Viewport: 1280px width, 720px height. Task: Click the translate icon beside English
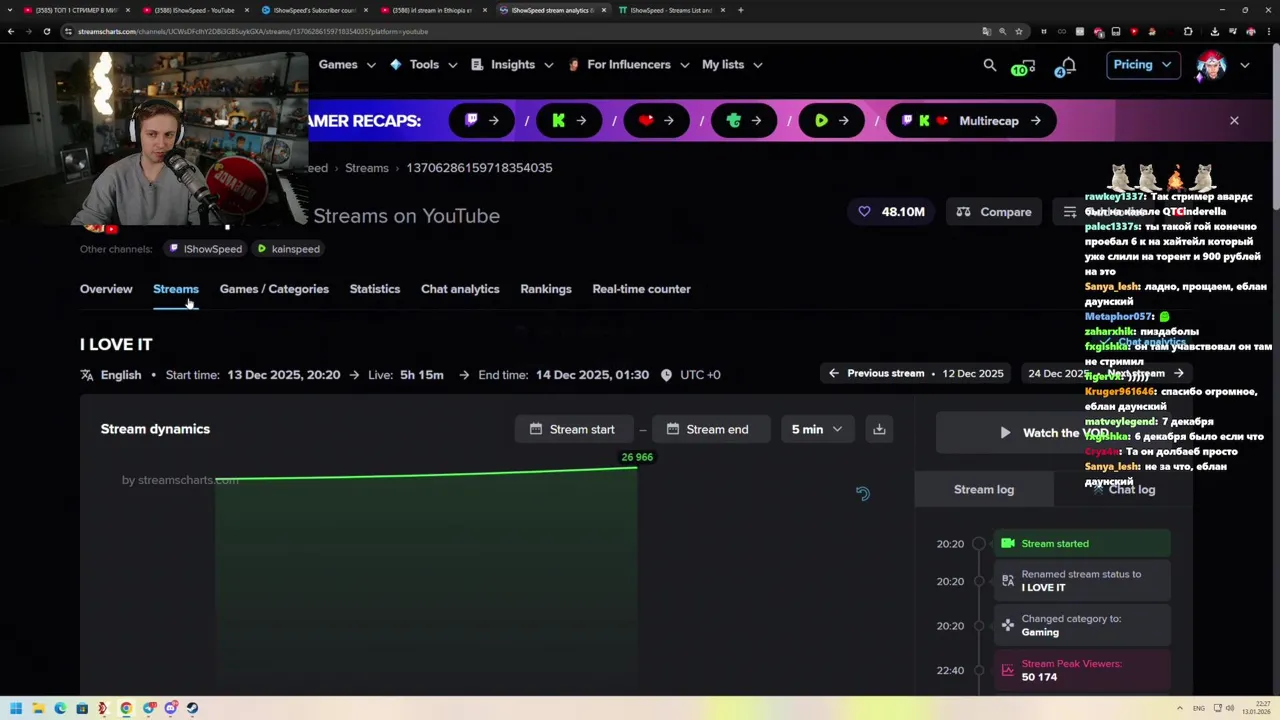[x=87, y=375]
